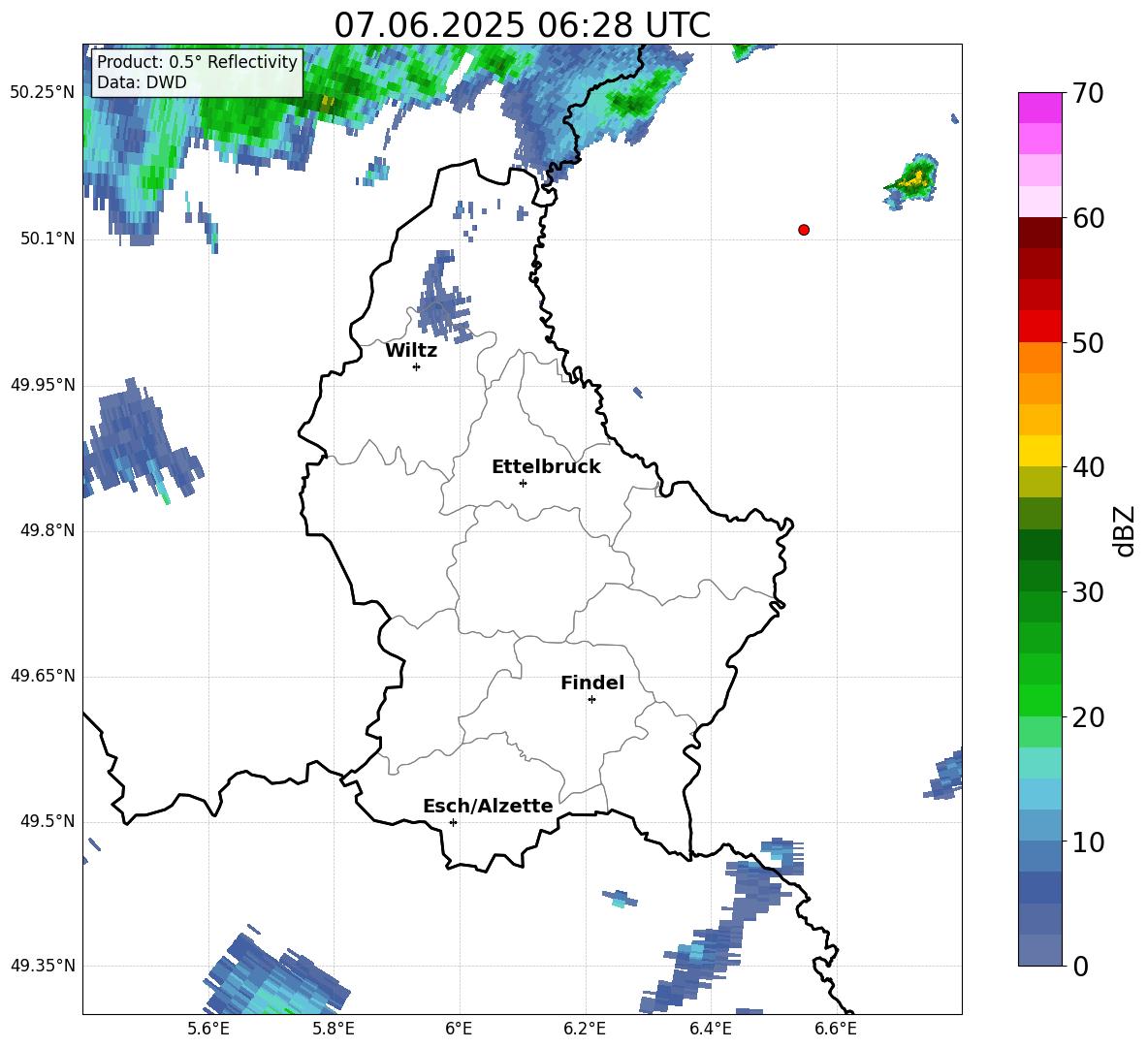Click the Findel station label
The image size is (1148, 1048).
[x=592, y=683]
